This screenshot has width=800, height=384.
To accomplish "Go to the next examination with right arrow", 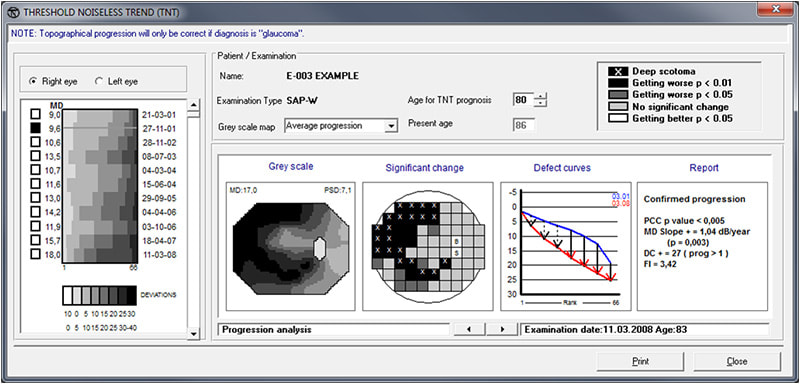I will tap(502, 329).
